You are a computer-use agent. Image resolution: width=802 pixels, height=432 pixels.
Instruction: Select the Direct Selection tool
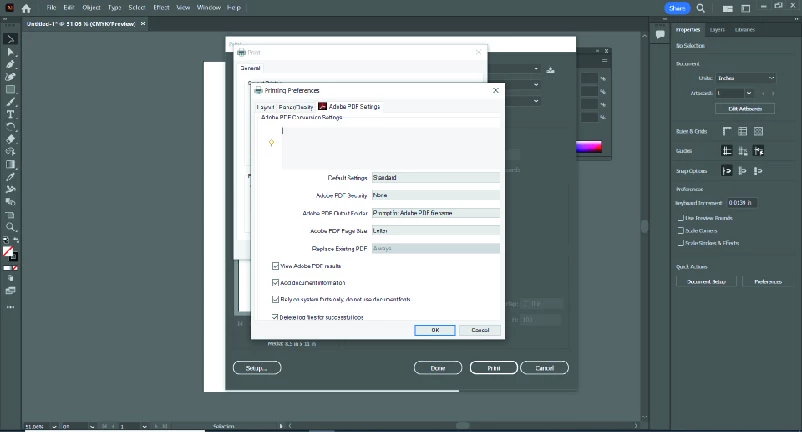[x=10, y=52]
